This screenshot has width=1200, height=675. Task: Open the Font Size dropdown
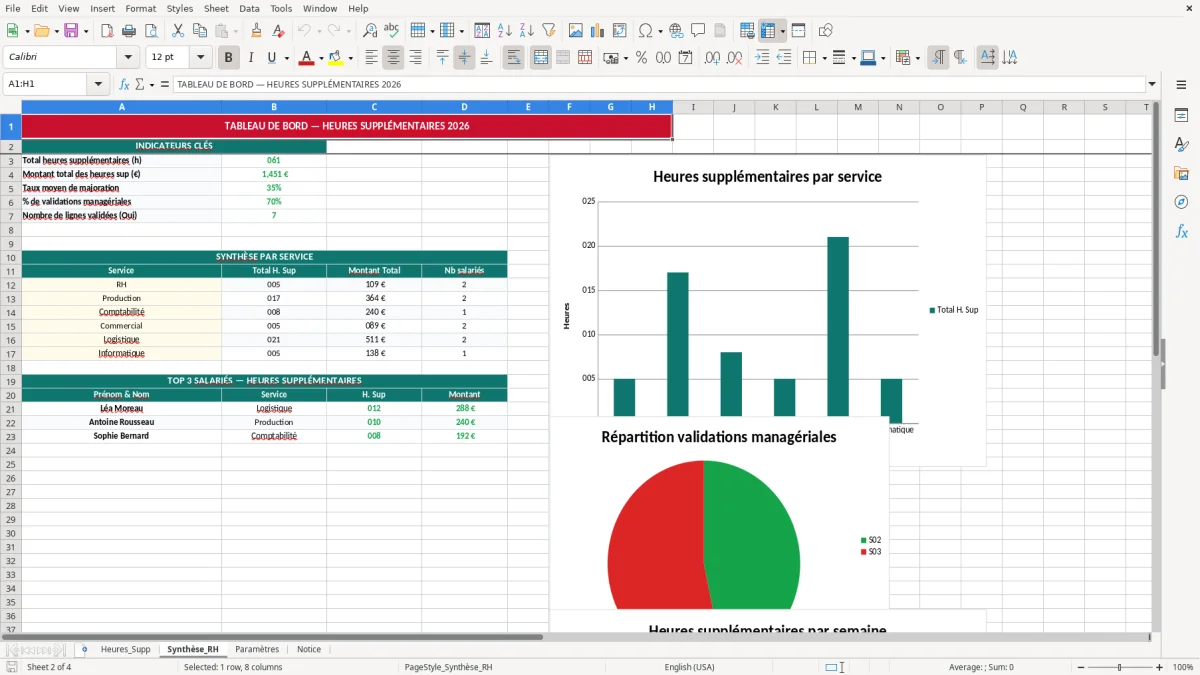[x=200, y=57]
